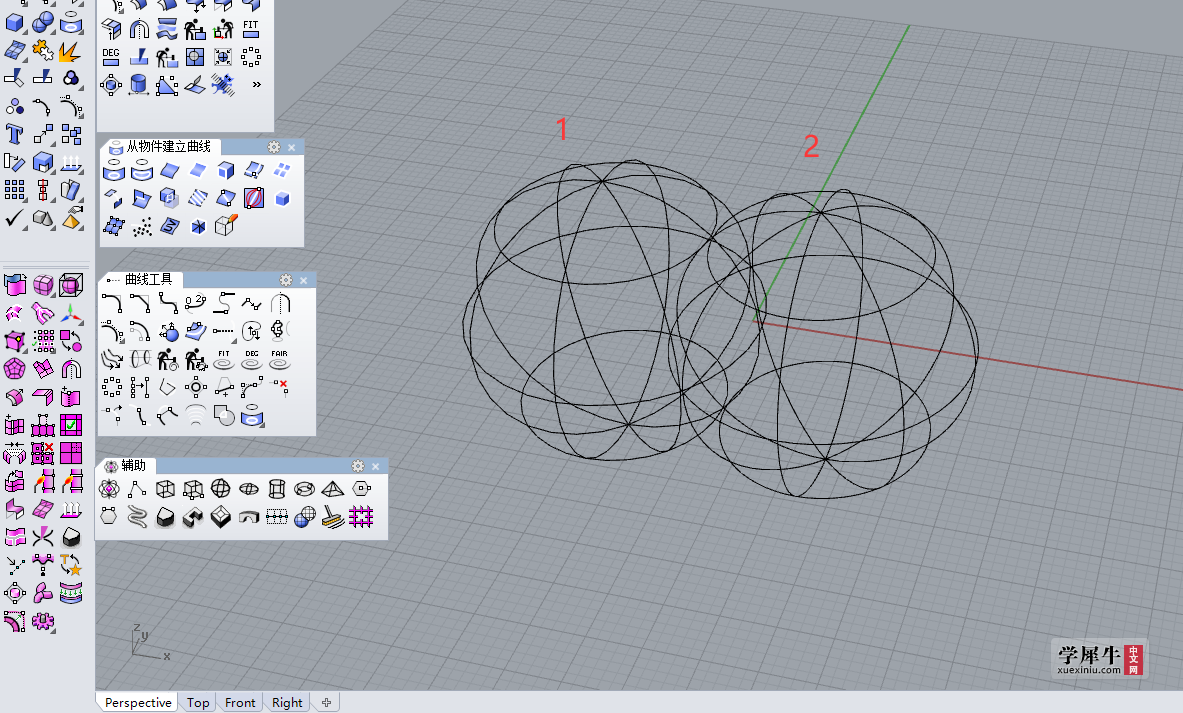
Task: Click the wireframe sphere icon in 辅助
Action: 220,489
